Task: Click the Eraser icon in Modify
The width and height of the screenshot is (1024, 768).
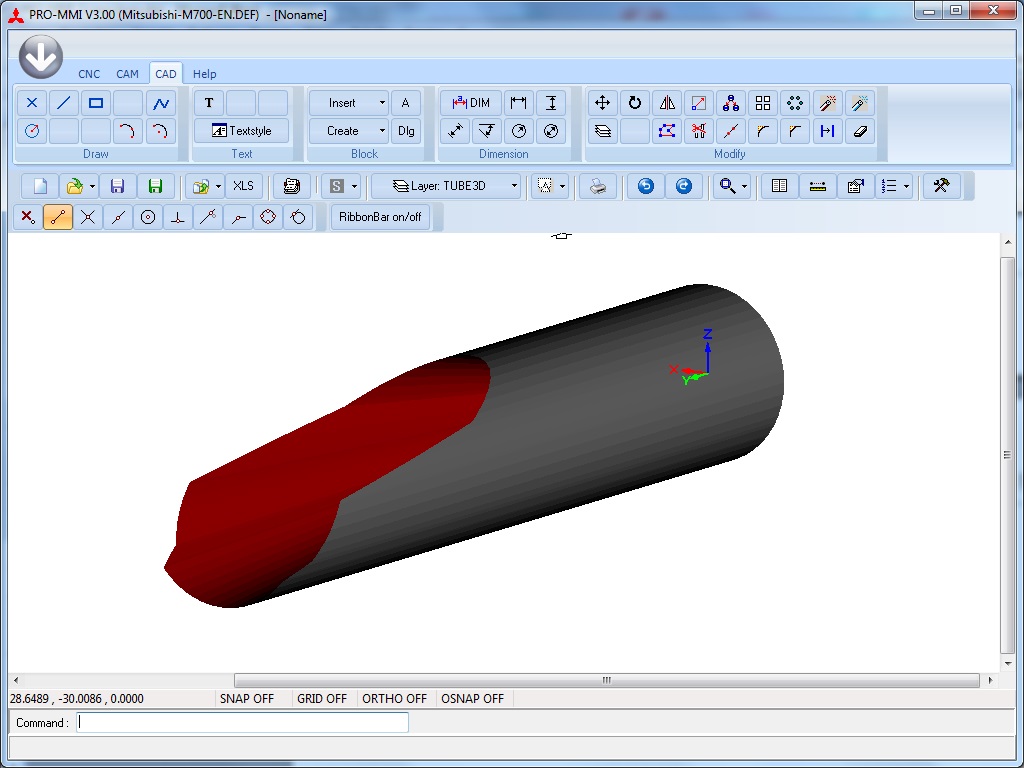Action: click(860, 131)
